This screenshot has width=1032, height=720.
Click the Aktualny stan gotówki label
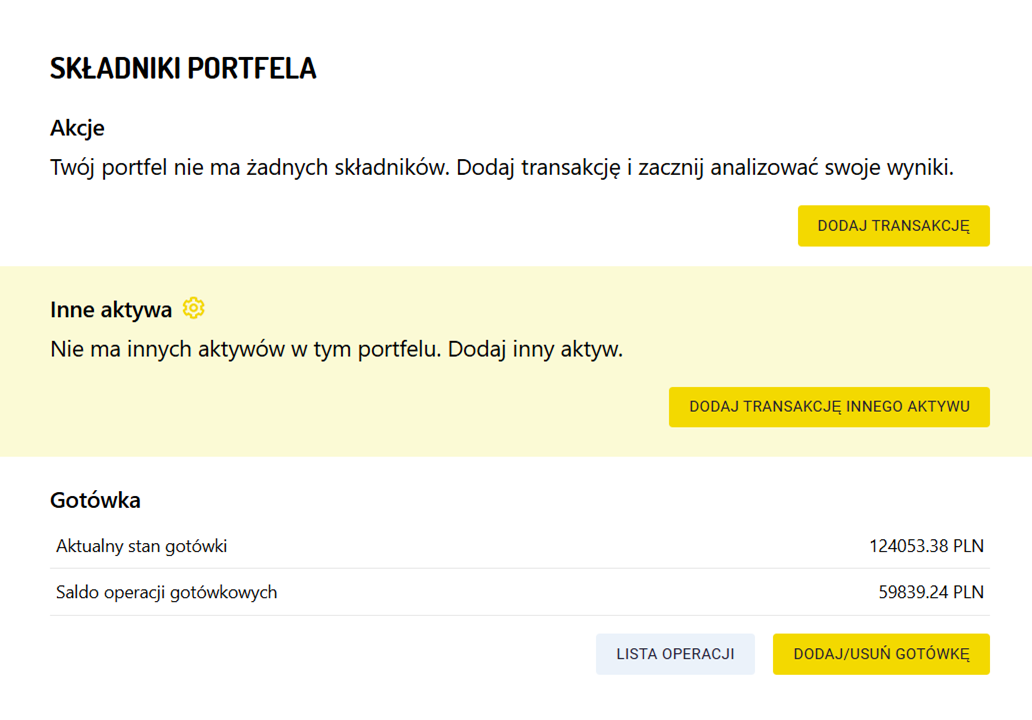pyautogui.click(x=142, y=546)
